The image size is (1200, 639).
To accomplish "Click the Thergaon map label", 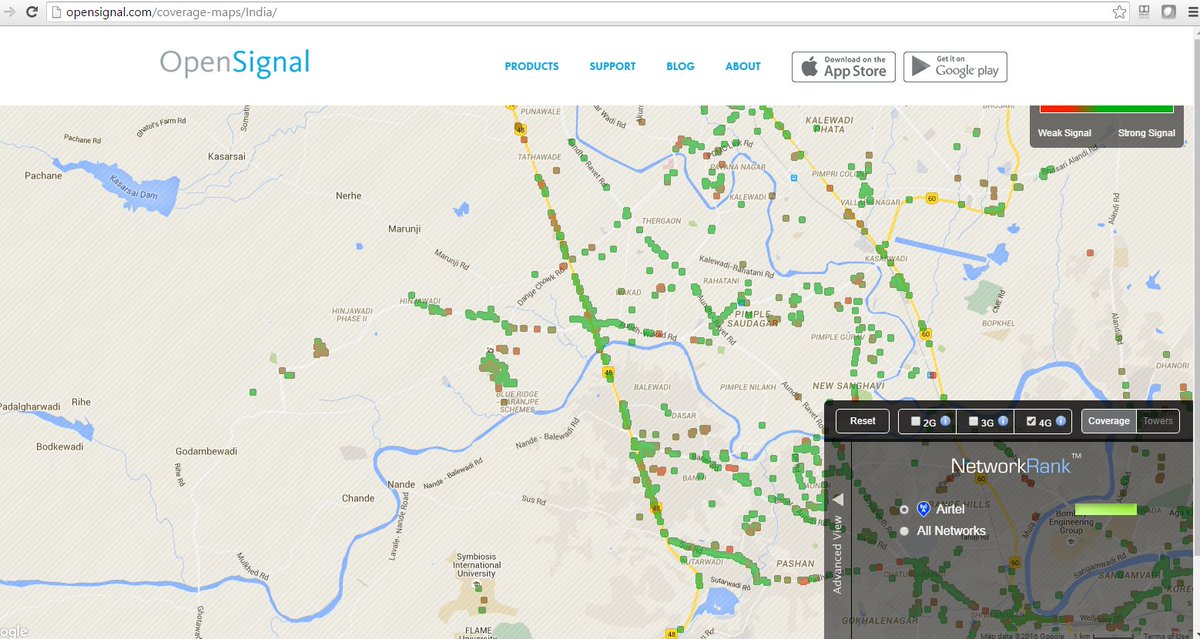I will pyautogui.click(x=661, y=221).
